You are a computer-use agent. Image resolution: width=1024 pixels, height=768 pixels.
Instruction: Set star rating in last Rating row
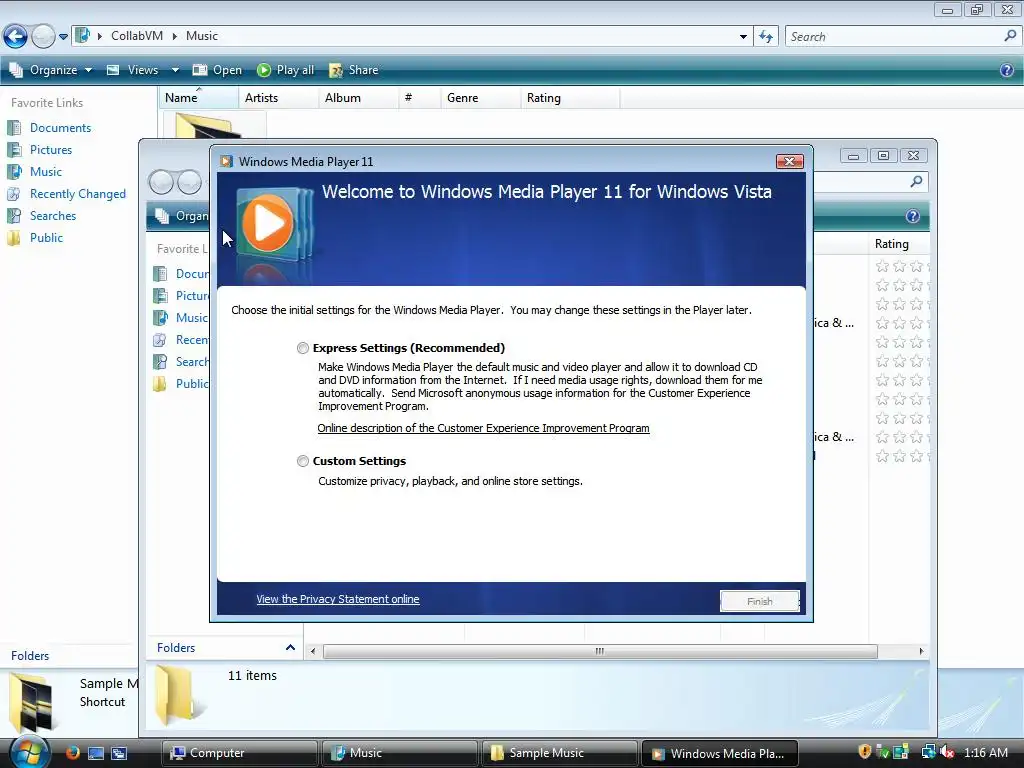pyautogui.click(x=903, y=456)
